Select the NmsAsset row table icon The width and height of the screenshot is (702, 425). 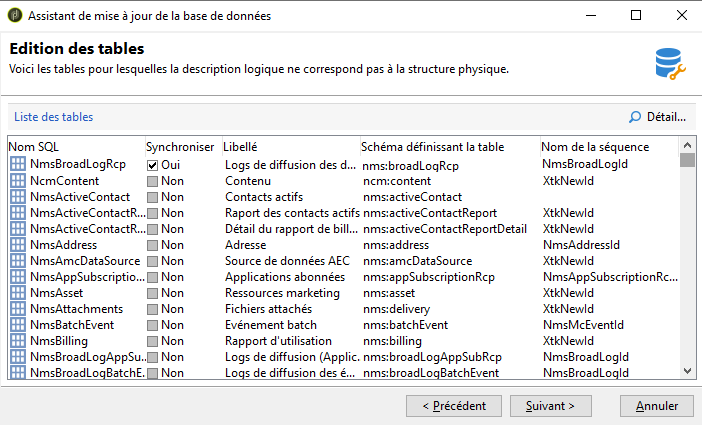pyautogui.click(x=18, y=292)
